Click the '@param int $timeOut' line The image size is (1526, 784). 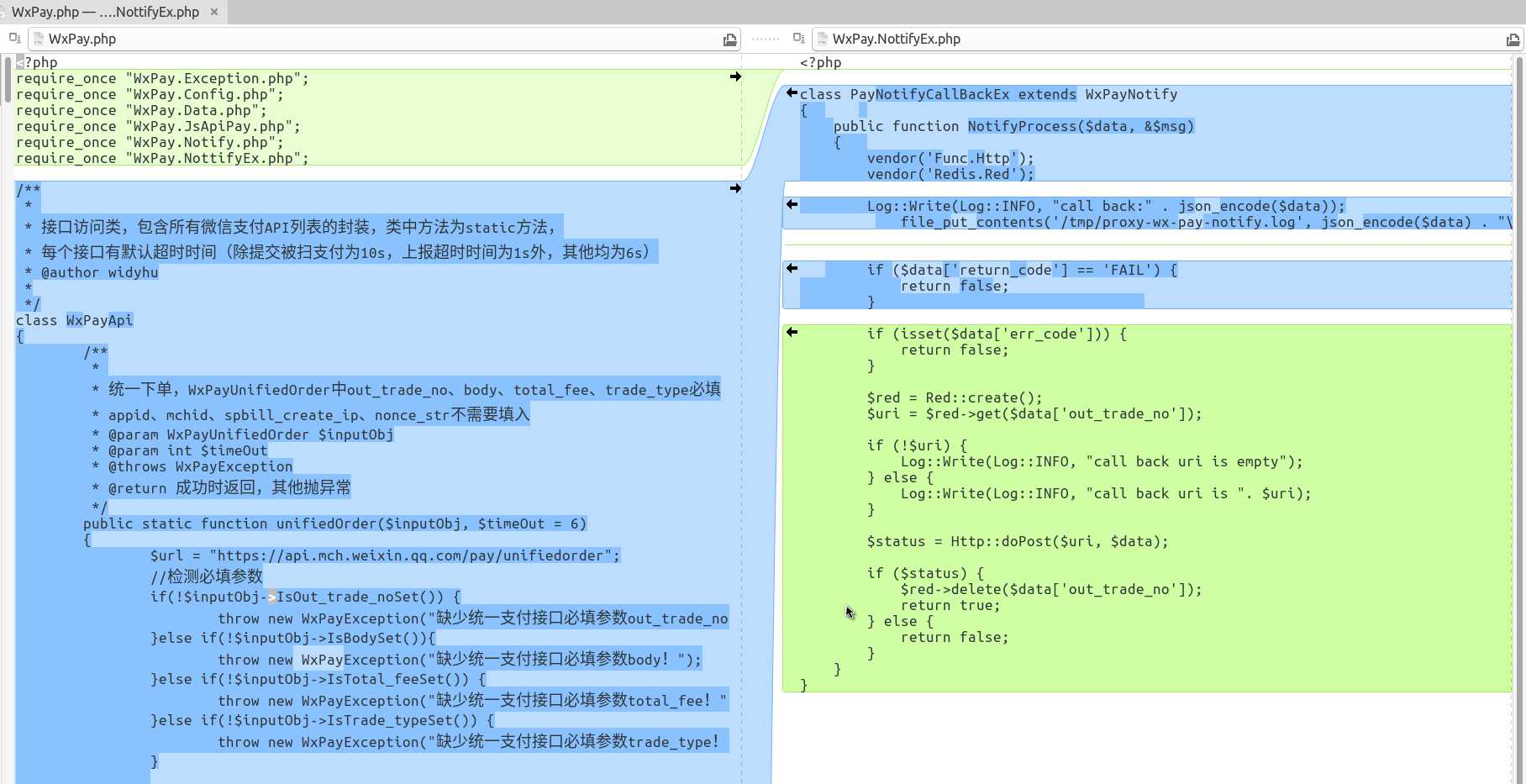180,450
